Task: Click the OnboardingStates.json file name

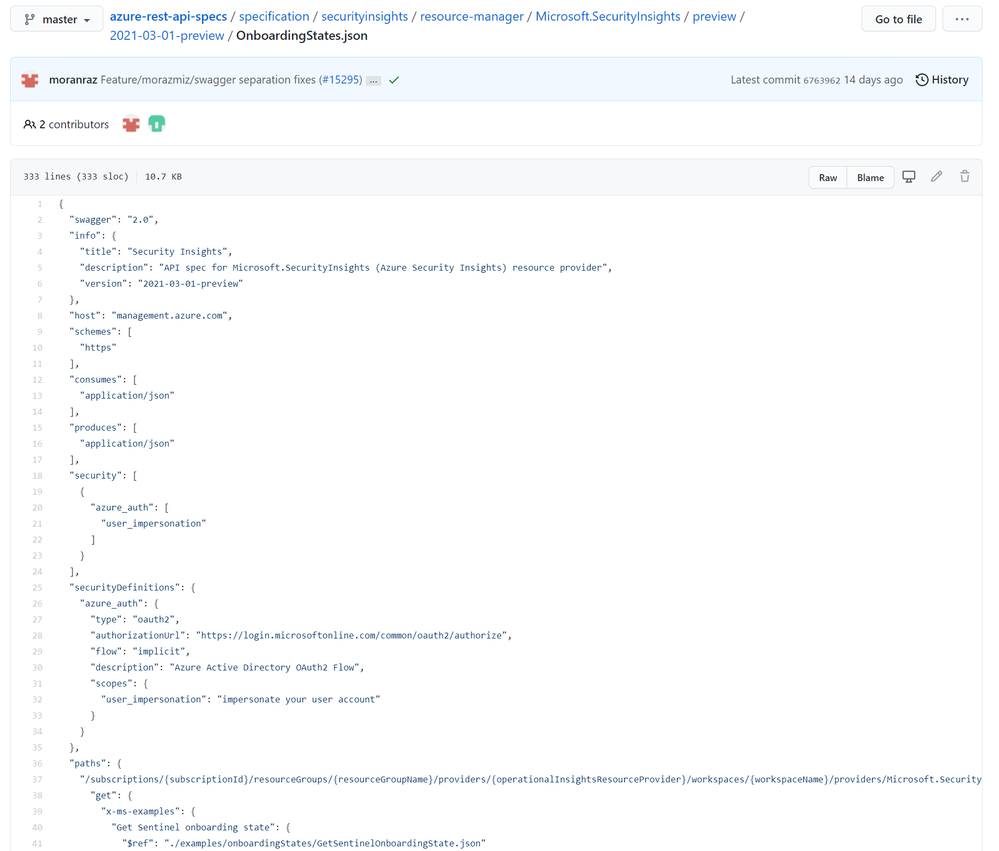Action: click(x=302, y=36)
